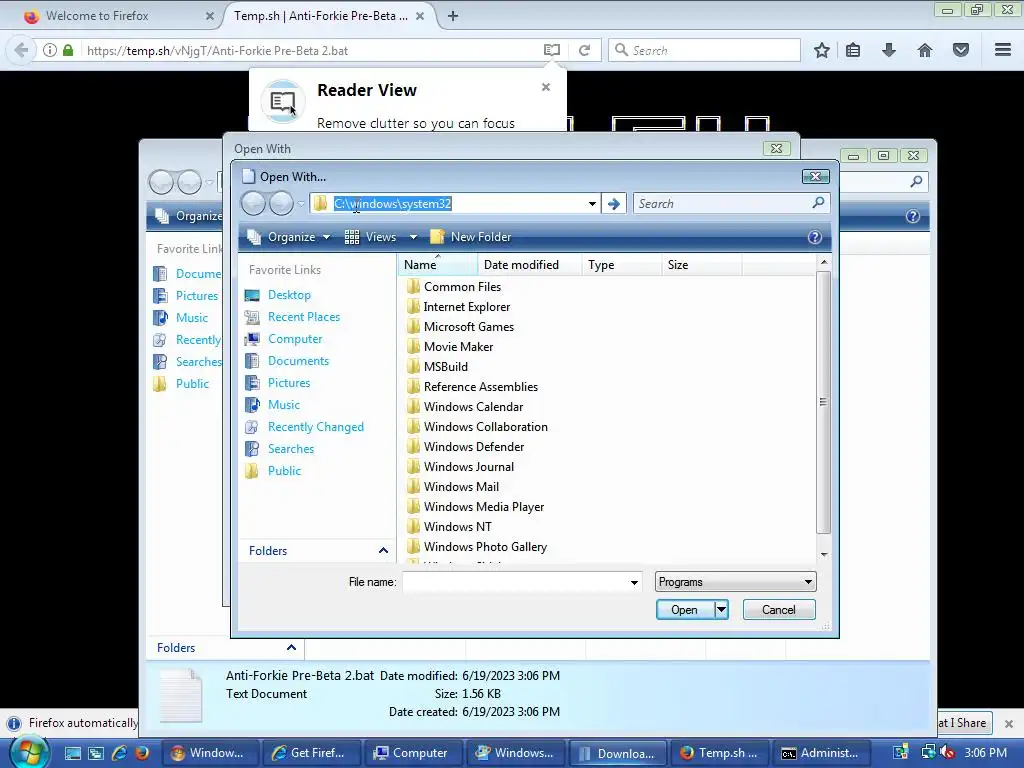Expand the File name dropdown arrow
This screenshot has width=1024, height=768.
coord(633,582)
